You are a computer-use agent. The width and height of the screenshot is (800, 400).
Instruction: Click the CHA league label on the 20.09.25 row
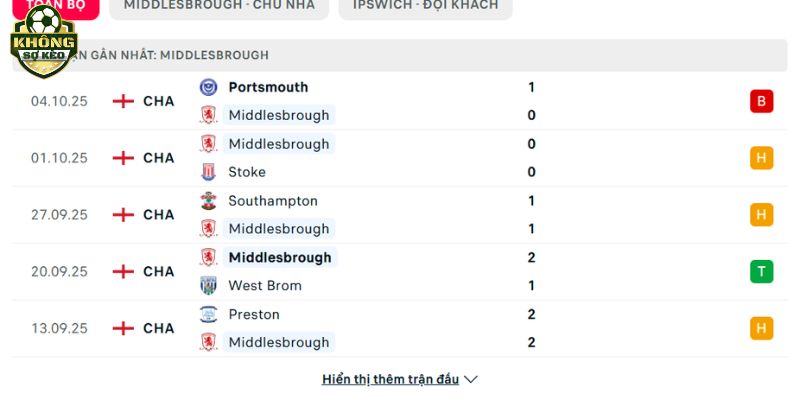click(x=158, y=271)
